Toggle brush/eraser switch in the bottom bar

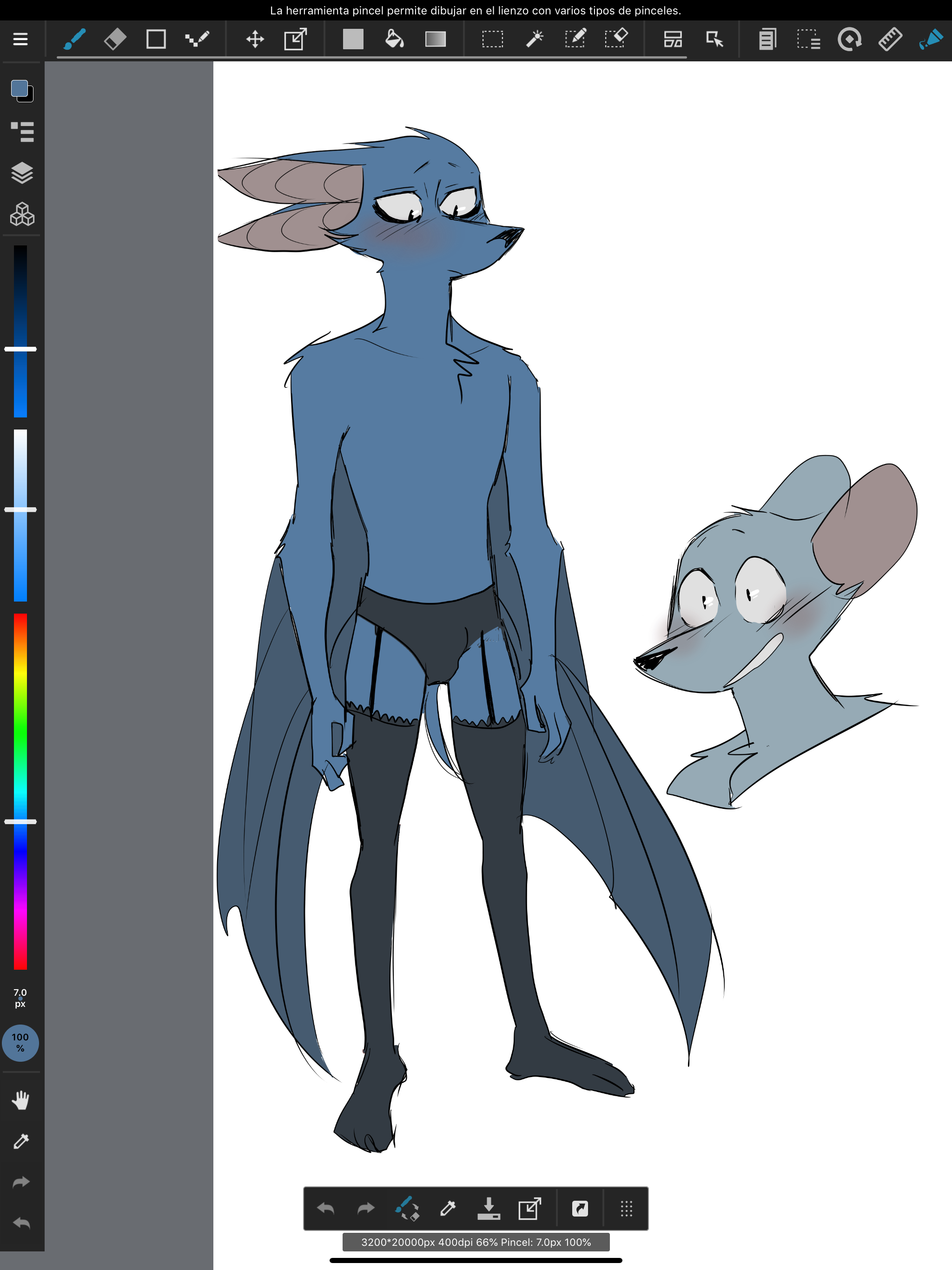pos(407,1209)
